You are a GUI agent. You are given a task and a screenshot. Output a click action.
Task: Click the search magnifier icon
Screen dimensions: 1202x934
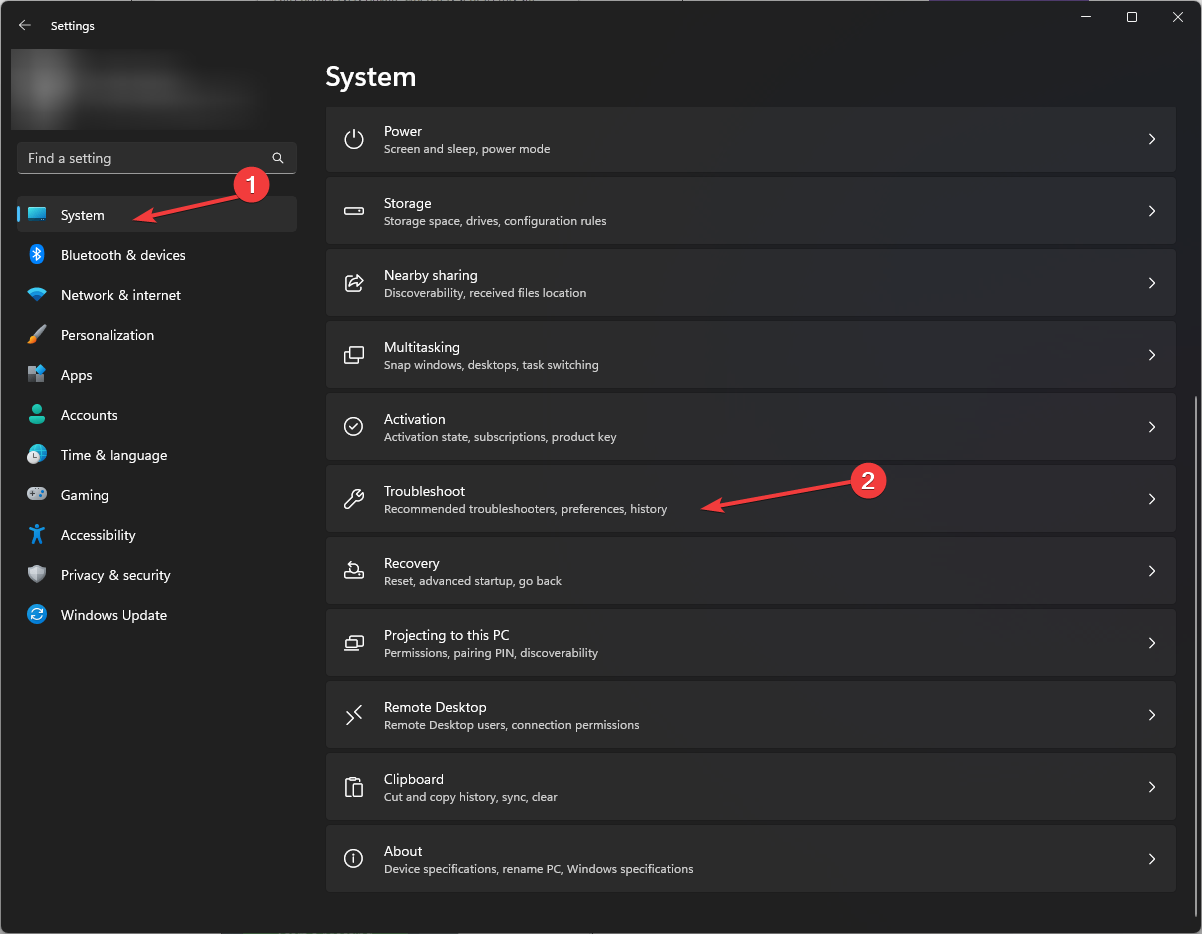(x=278, y=158)
